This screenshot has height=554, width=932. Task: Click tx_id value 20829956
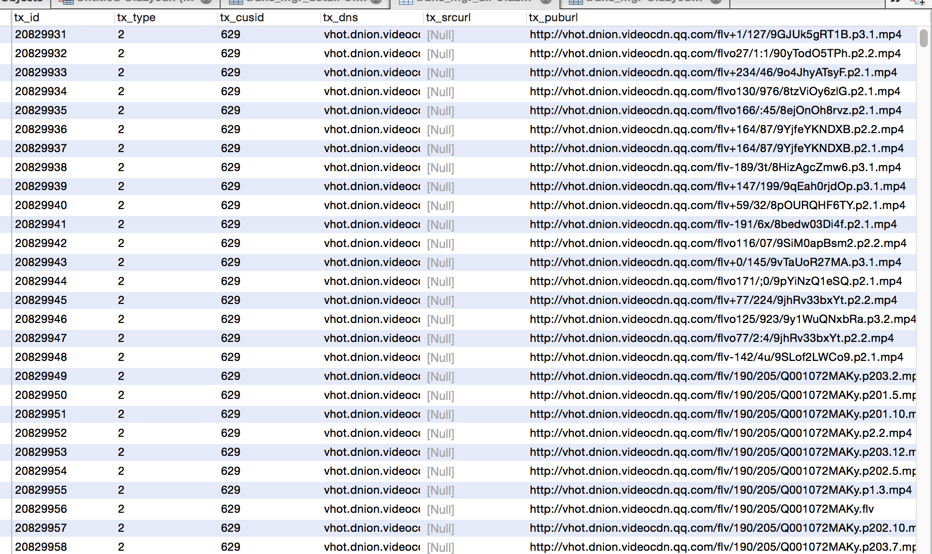point(40,509)
